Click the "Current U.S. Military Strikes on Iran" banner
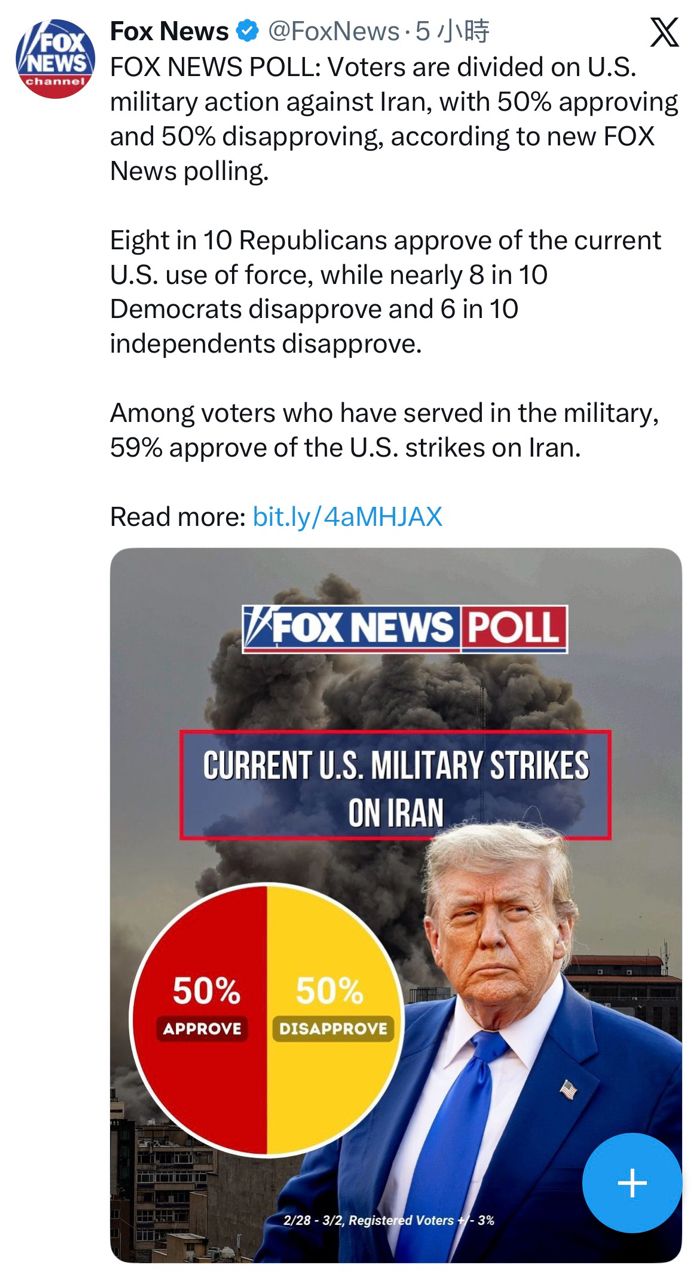 [x=396, y=786]
